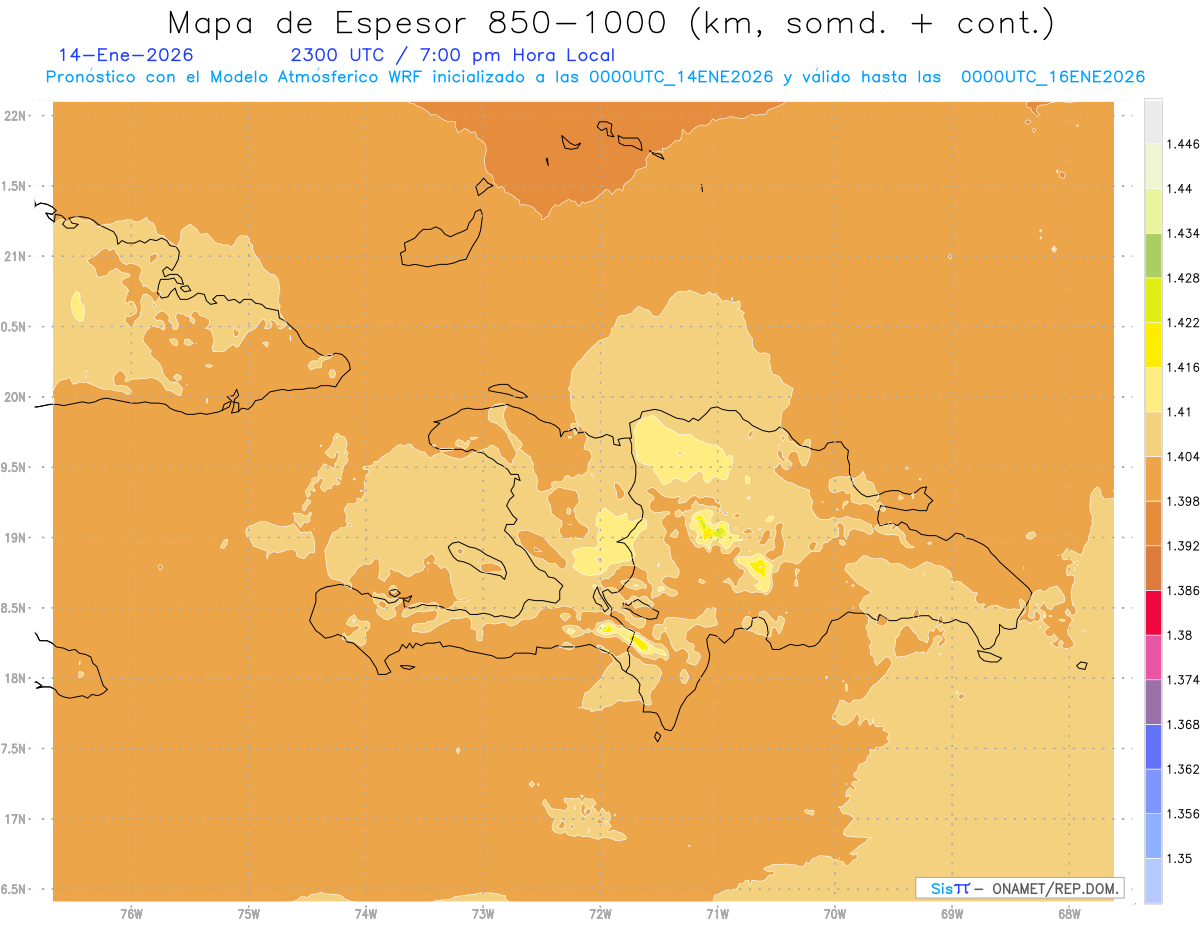Click the latitude axis label '19N'
Image resolution: width=1200 pixels, height=927 pixels.
click(x=14, y=537)
